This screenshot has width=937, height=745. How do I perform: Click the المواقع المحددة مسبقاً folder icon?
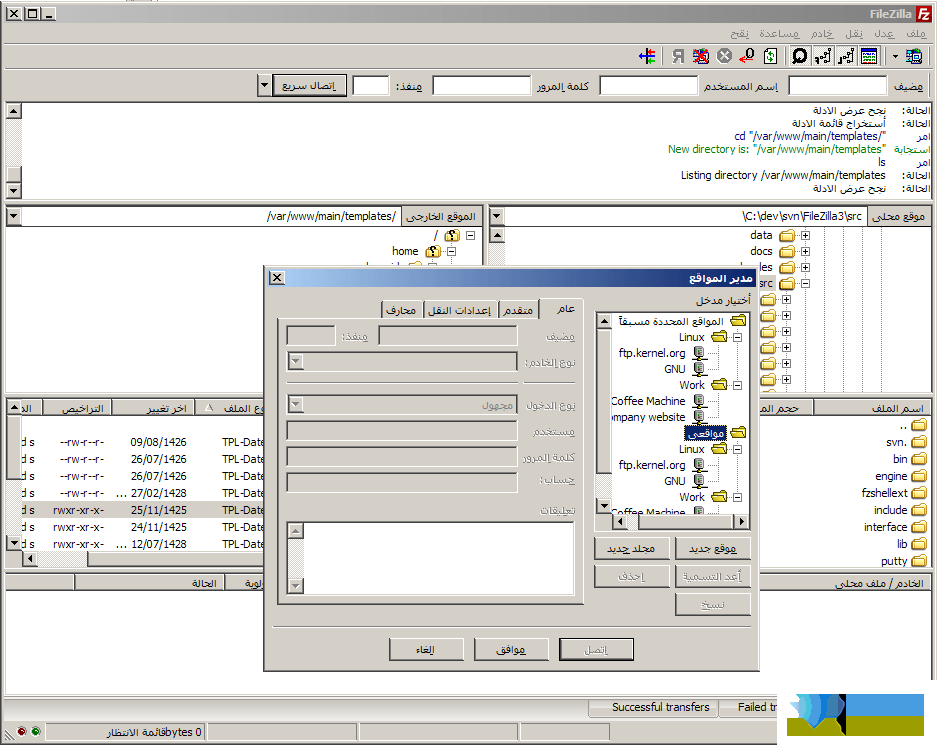[x=739, y=321]
